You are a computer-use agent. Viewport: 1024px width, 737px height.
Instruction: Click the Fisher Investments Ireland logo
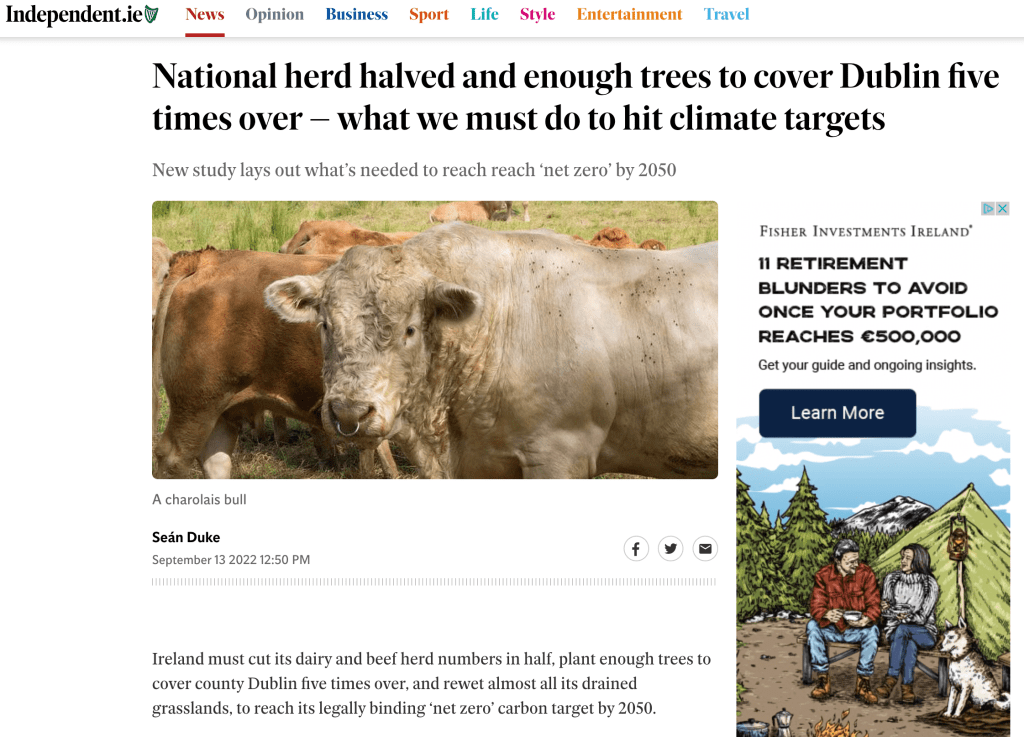pyautogui.click(x=865, y=231)
